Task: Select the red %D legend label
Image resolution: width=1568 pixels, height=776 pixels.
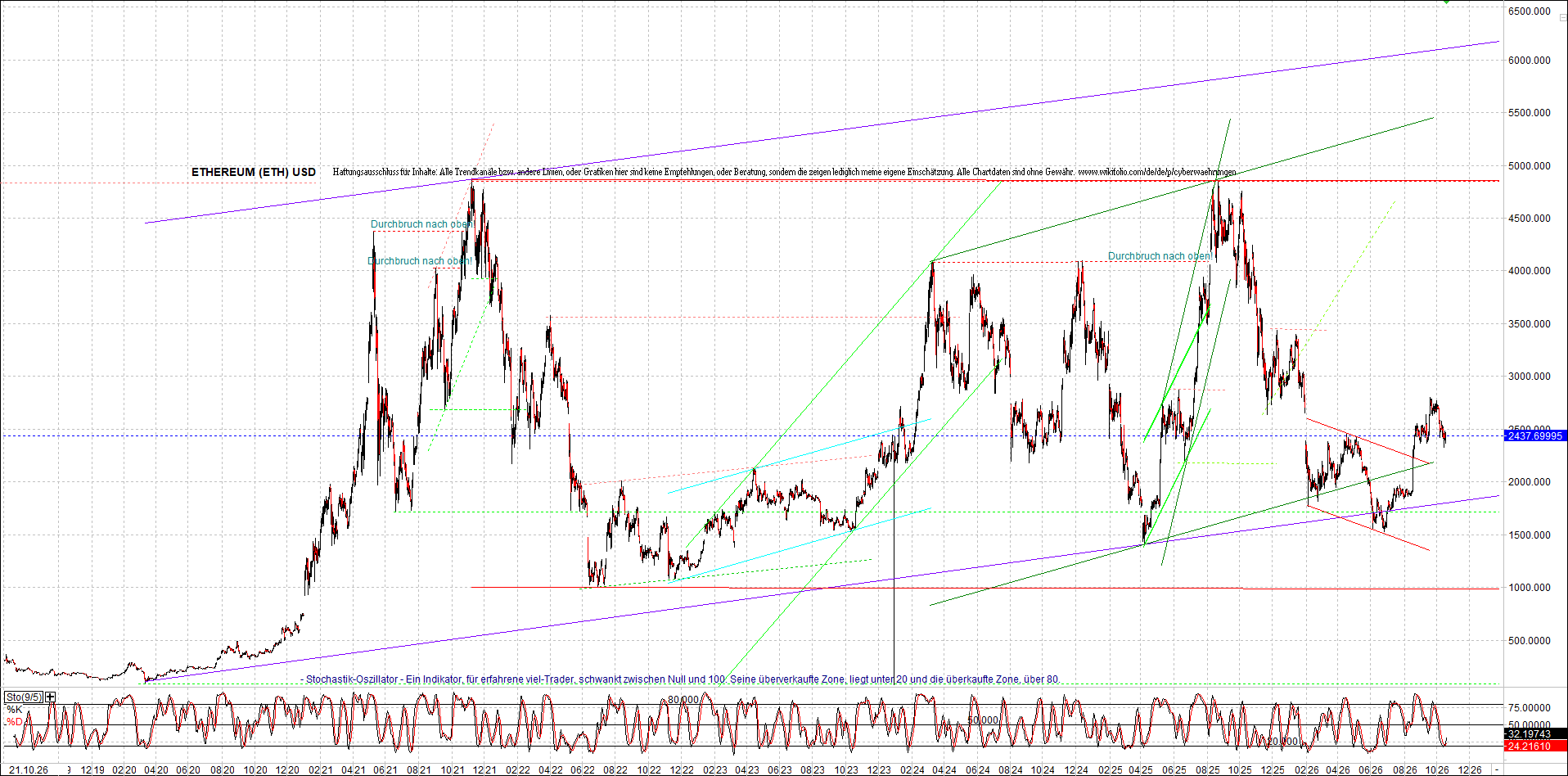Action: click(14, 721)
